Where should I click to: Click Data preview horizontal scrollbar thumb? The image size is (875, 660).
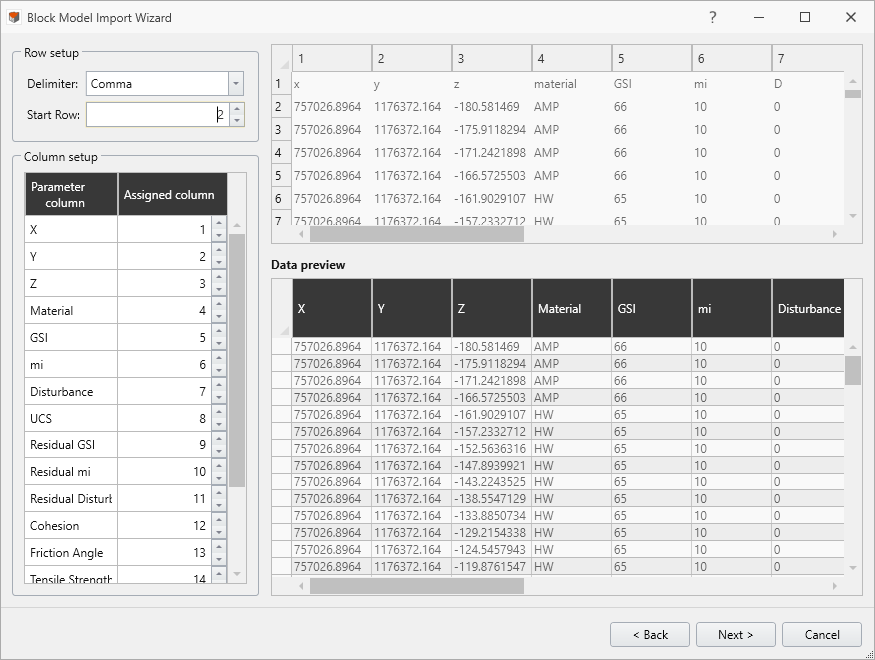tap(417, 586)
